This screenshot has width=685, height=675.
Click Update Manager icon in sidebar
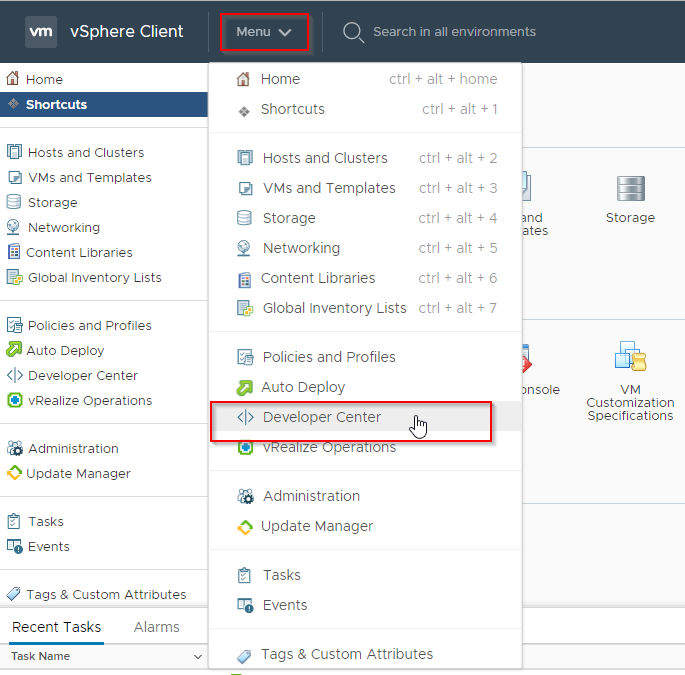pos(14,473)
